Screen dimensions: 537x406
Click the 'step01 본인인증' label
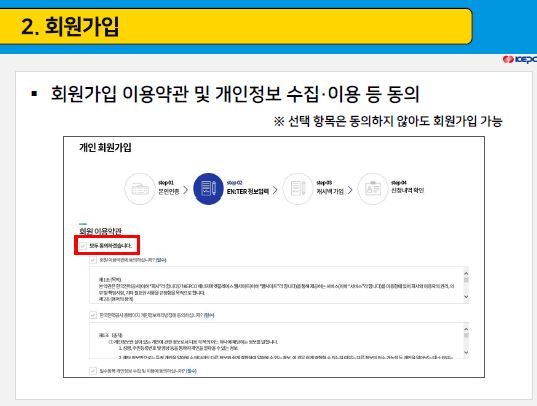click(168, 187)
